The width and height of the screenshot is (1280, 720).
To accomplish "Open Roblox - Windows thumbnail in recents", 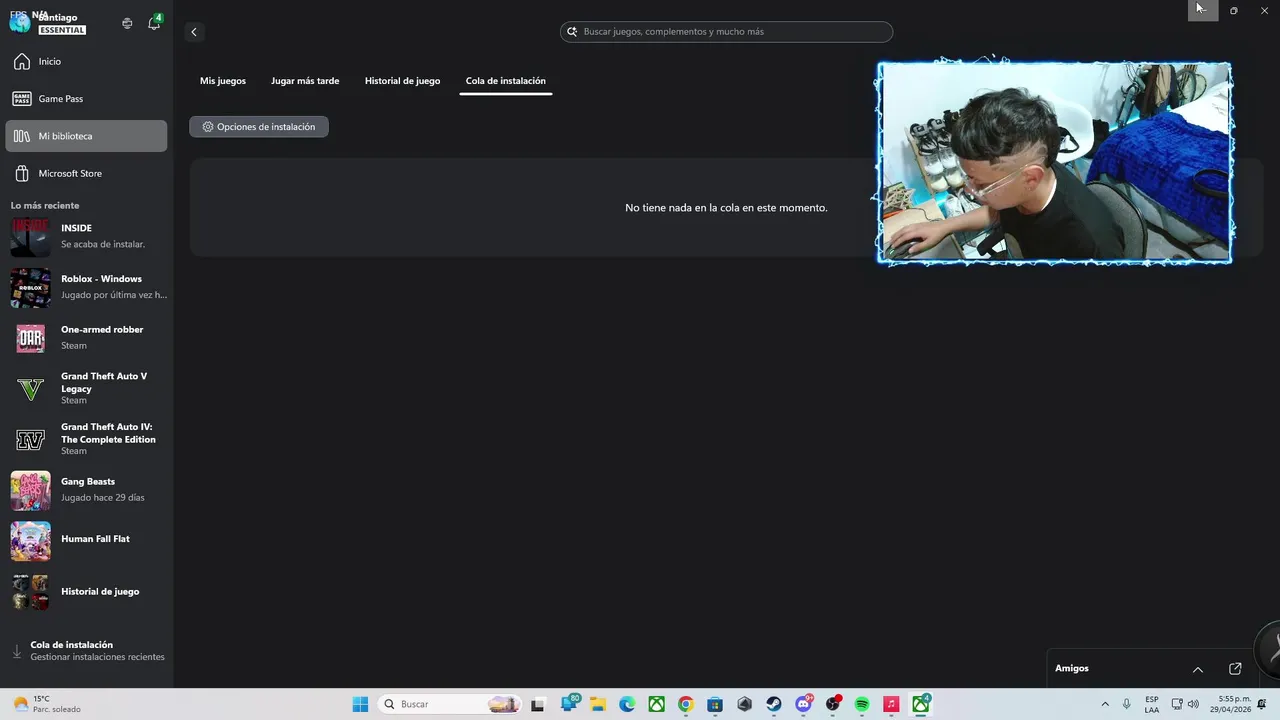I will (x=30, y=288).
